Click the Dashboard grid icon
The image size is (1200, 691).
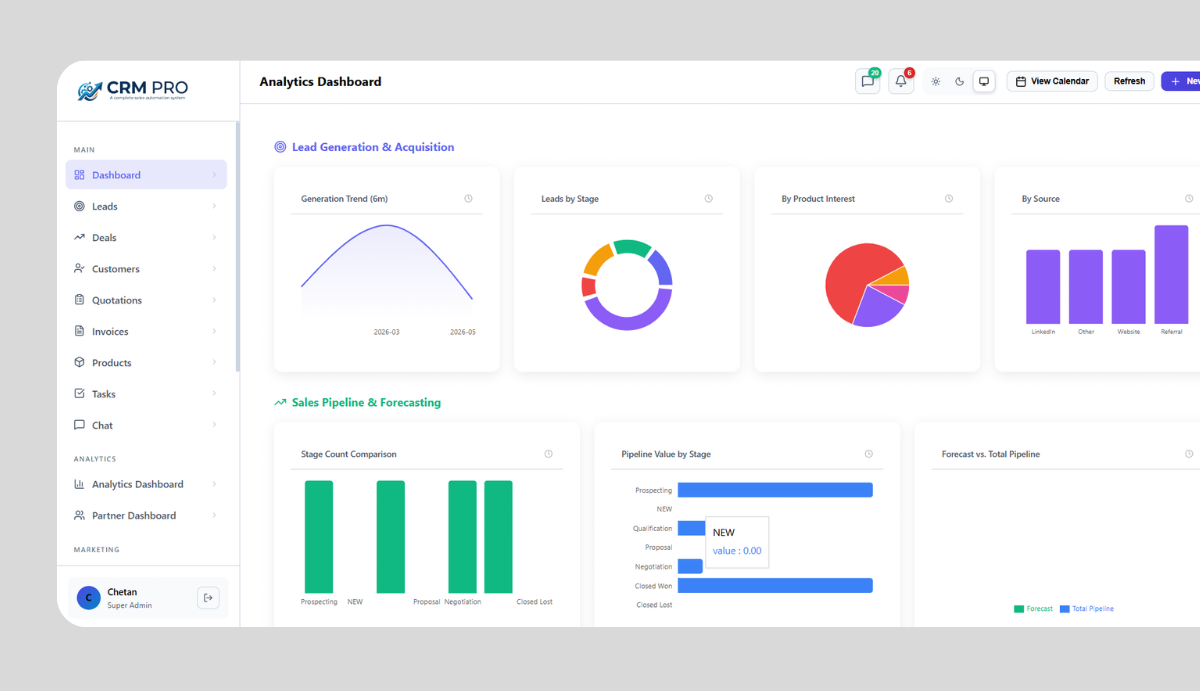[x=80, y=175]
